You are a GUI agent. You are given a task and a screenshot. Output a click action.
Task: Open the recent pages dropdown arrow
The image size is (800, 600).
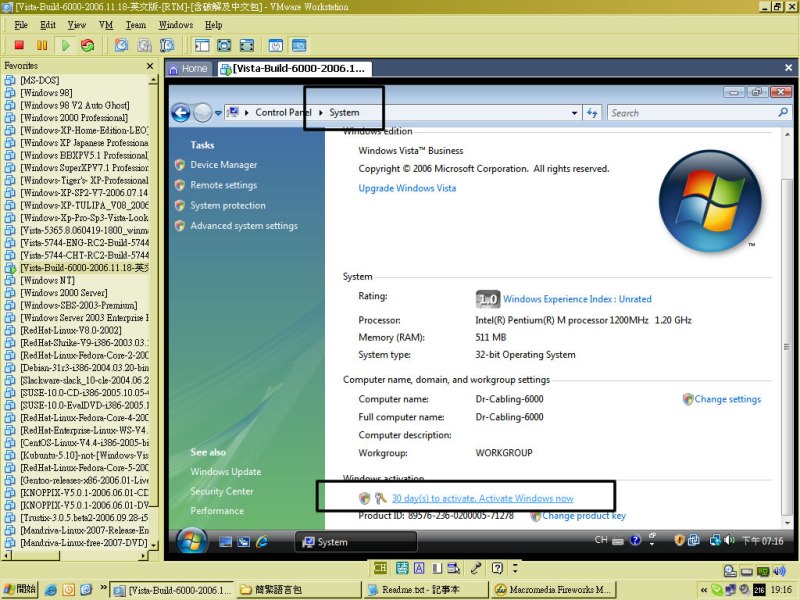tap(218, 113)
